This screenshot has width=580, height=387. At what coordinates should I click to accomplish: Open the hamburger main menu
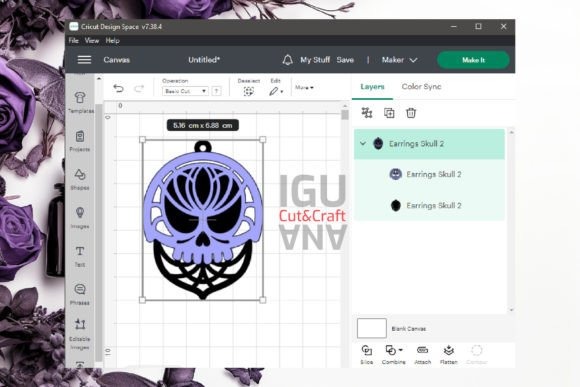(84, 60)
